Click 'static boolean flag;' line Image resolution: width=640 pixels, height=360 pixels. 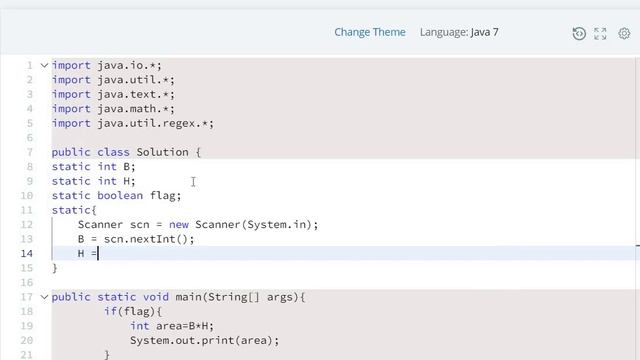pyautogui.click(x=116, y=196)
